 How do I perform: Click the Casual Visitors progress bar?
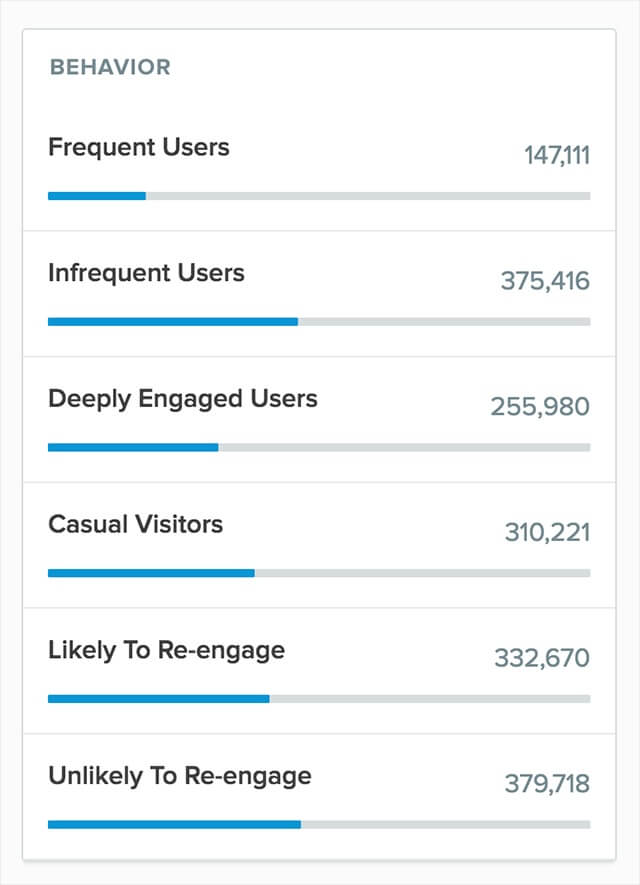(318, 573)
